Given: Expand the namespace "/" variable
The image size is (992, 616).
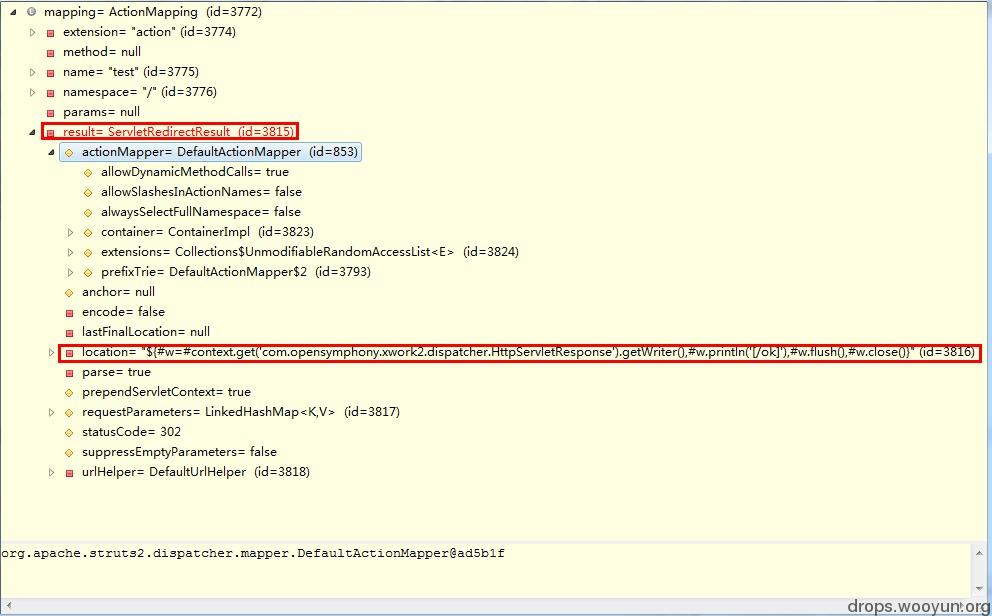Looking at the screenshot, I should coord(33,92).
